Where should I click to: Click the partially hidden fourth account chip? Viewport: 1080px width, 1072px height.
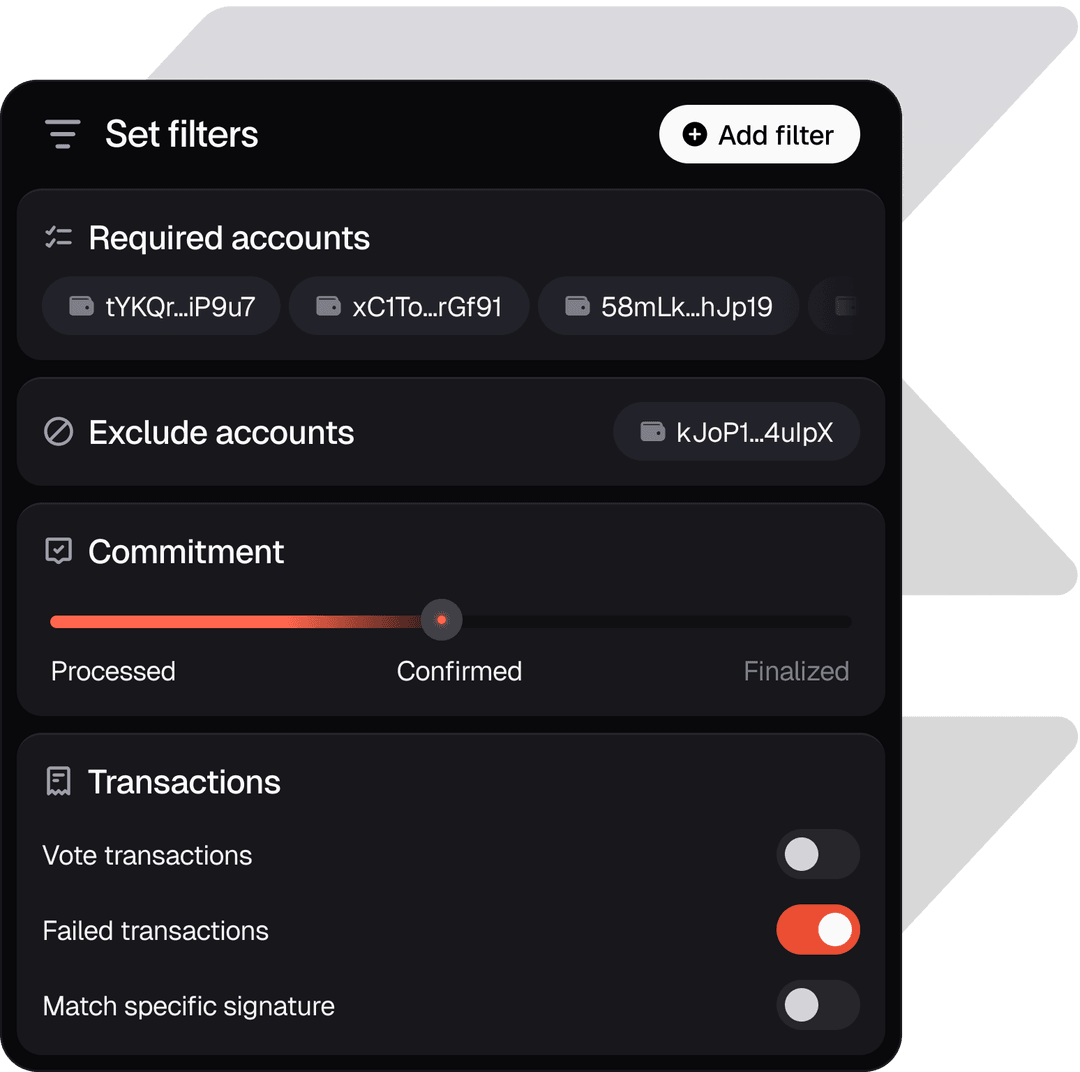[833, 306]
